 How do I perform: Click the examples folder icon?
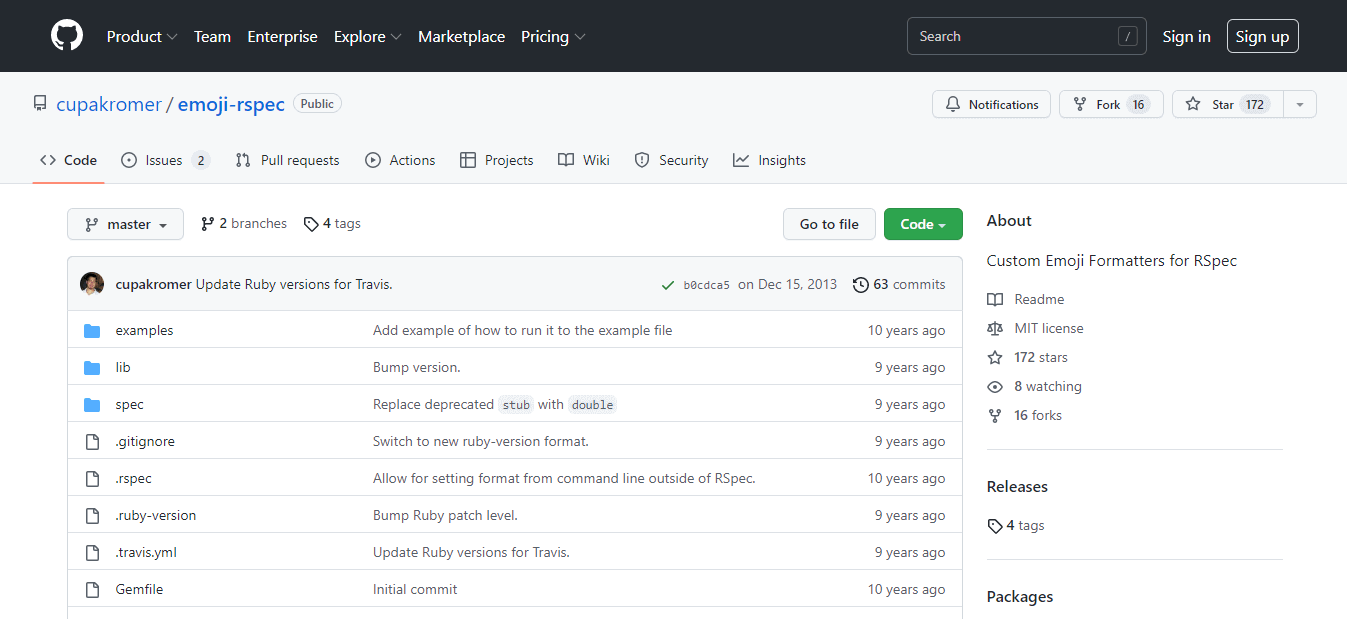[92, 331]
